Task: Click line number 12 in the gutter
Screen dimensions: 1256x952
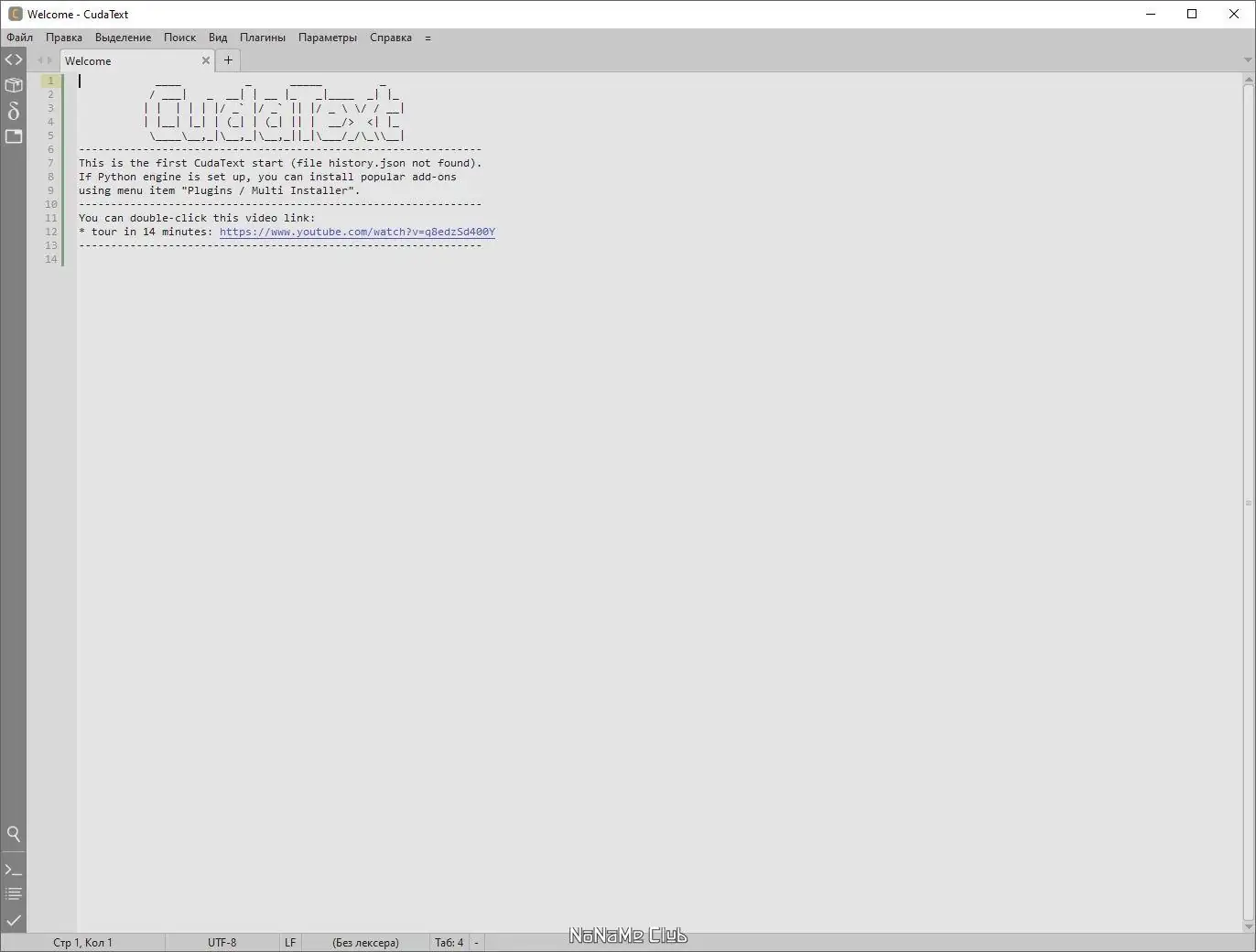Action: click(50, 232)
